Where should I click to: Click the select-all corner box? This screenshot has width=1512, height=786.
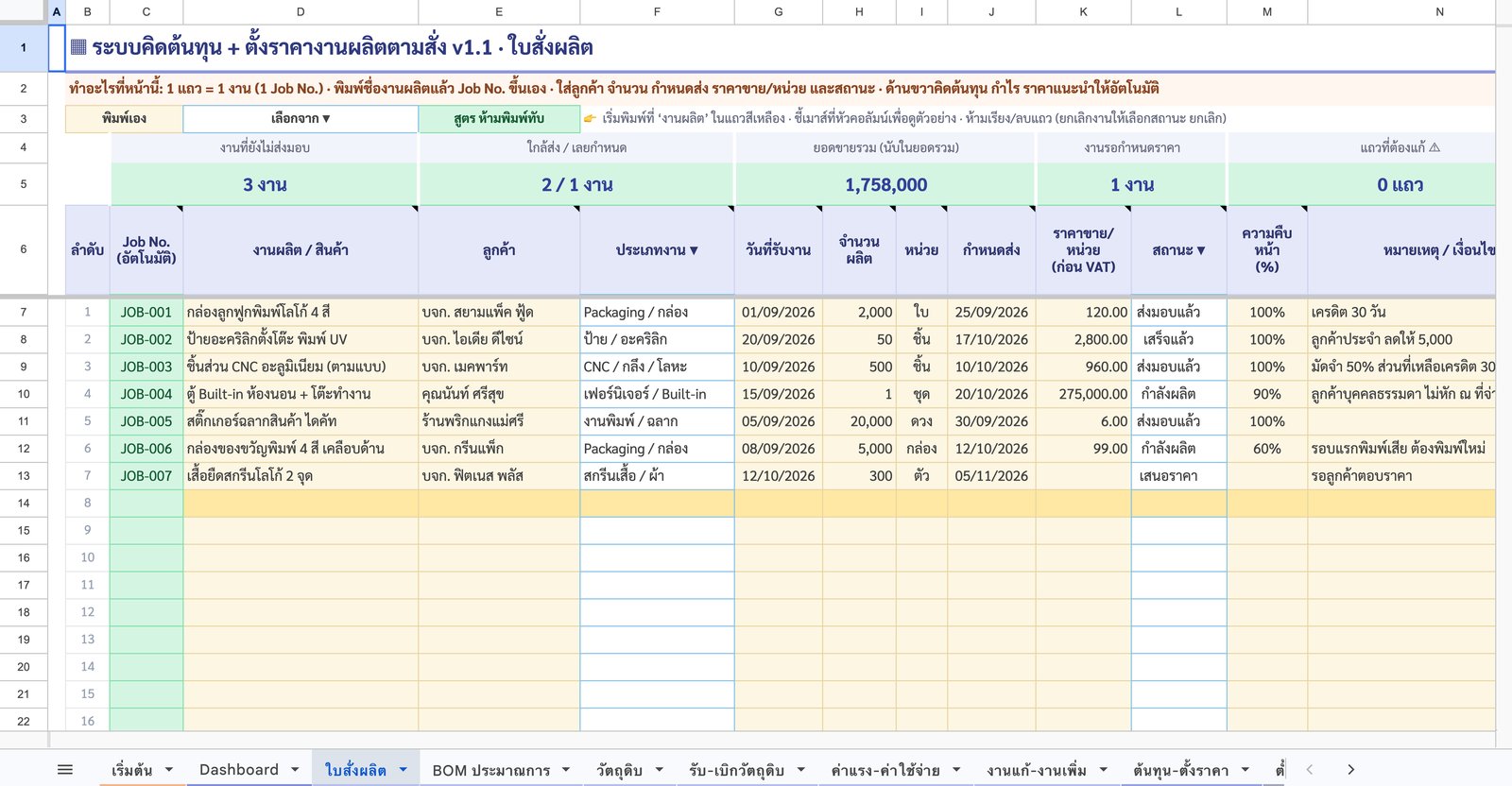24,12
